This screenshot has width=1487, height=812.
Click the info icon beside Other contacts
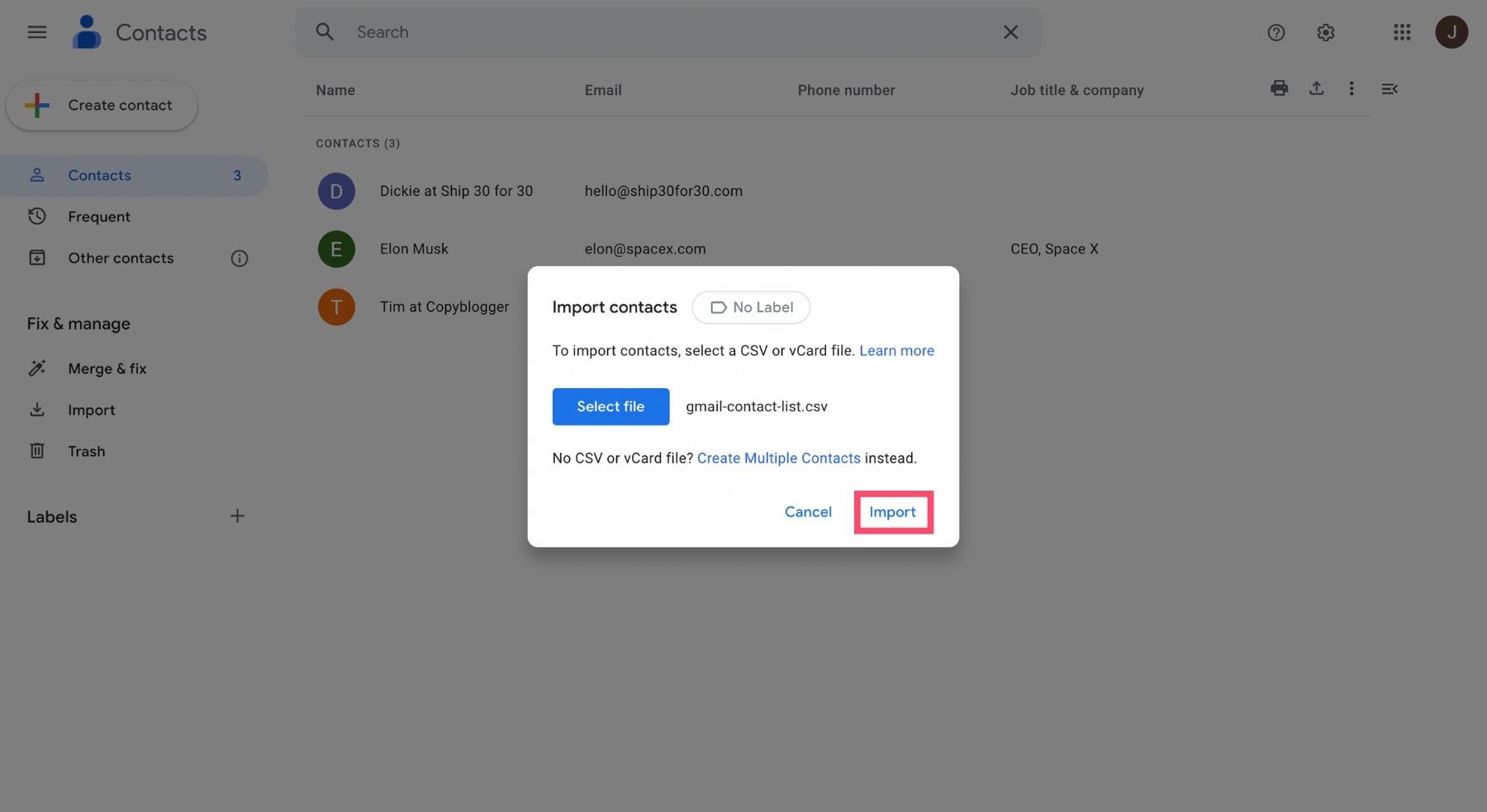tap(240, 259)
